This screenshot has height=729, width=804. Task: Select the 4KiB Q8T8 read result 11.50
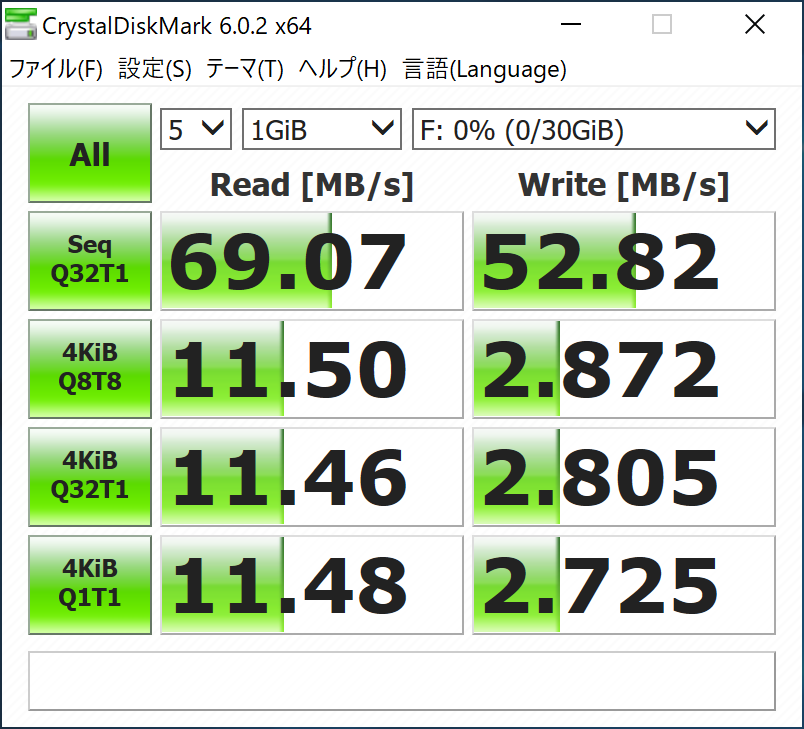click(x=312, y=369)
